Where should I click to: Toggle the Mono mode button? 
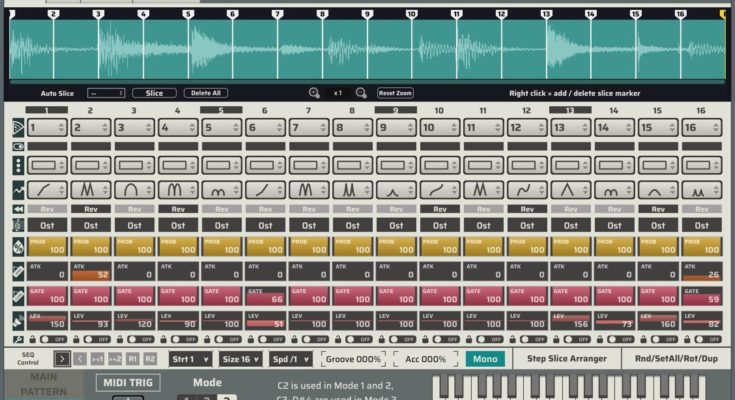[x=485, y=359]
